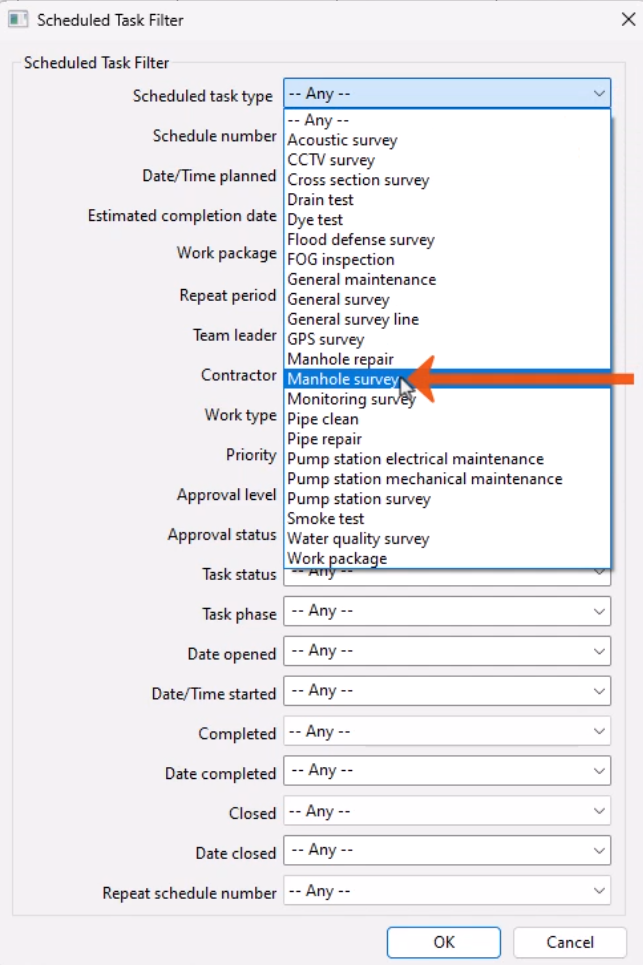
Task: Expand the Date/Time started dropdown
Action: [447, 691]
